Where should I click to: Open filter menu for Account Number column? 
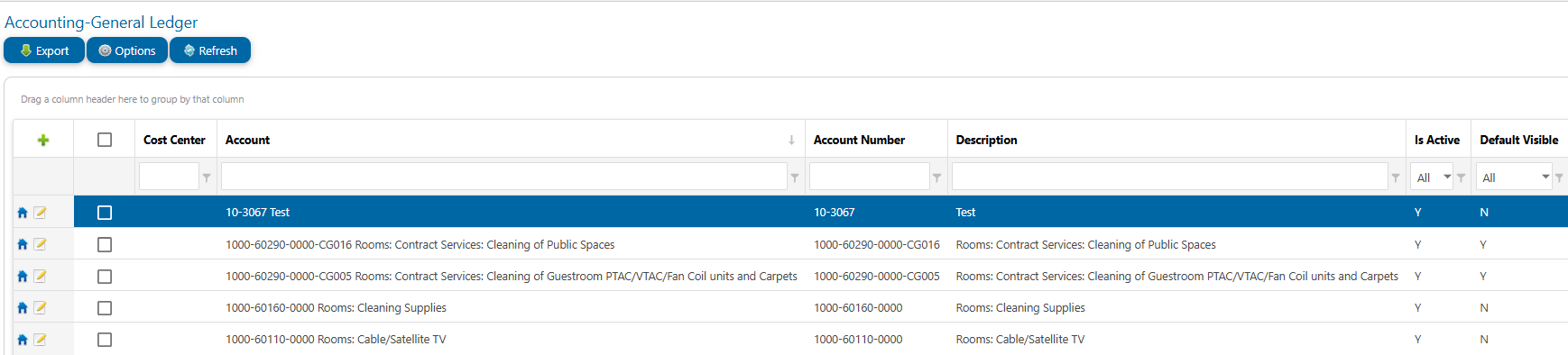tap(937, 177)
